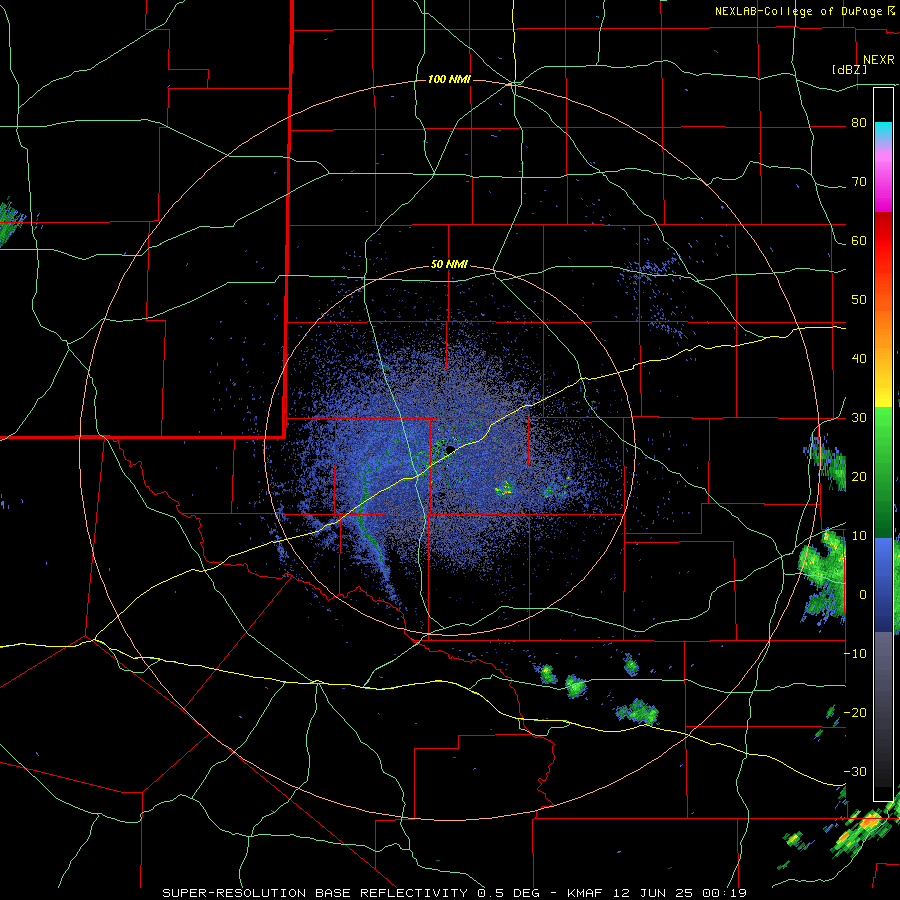This screenshot has height=900, width=900.
Task: Click the 40 value on the dBZ scale
Action: point(859,359)
